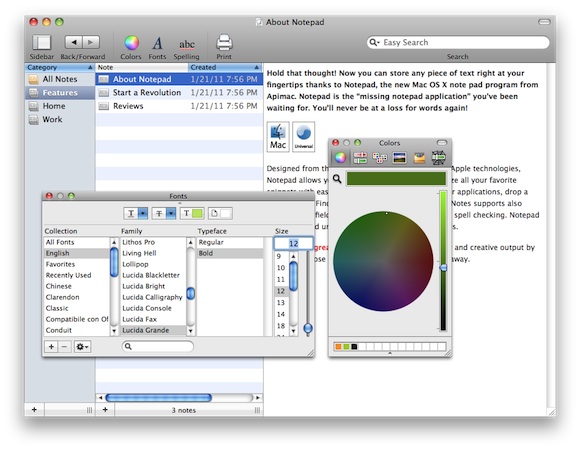
Task: Open the Fonts toolbar icon
Action: click(x=158, y=43)
